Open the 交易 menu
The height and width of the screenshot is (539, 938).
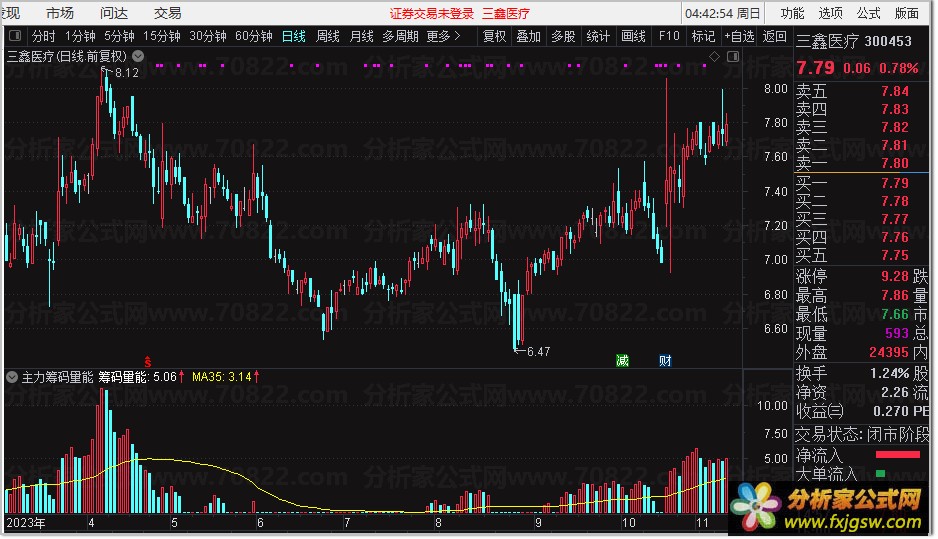pos(168,13)
